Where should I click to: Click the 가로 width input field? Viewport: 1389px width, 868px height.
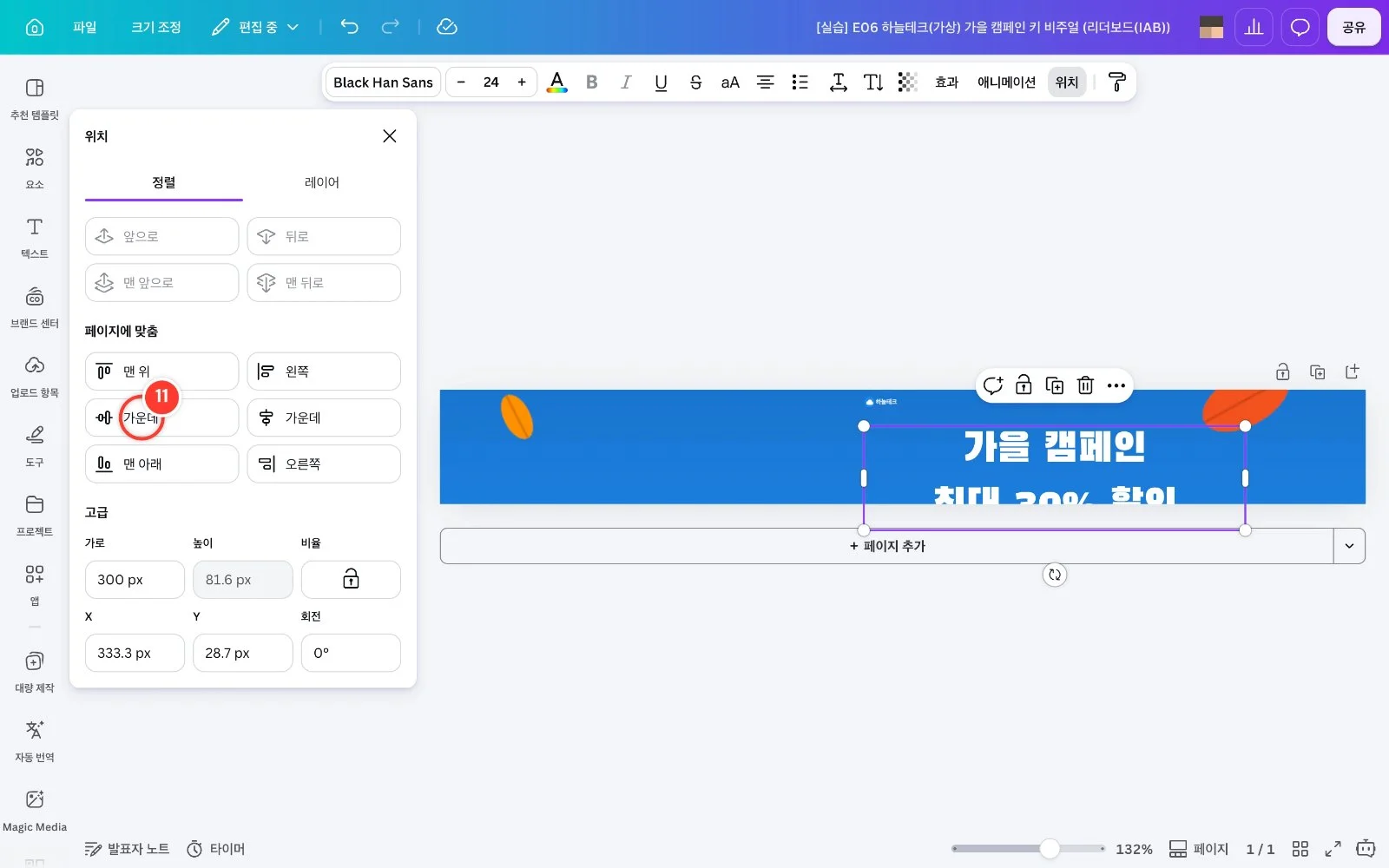click(x=135, y=579)
